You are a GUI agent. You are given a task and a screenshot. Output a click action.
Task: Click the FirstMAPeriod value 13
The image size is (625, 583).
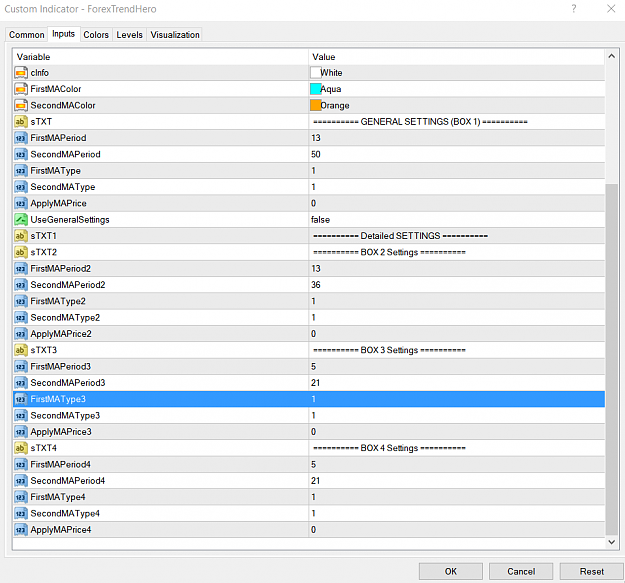(x=316, y=138)
